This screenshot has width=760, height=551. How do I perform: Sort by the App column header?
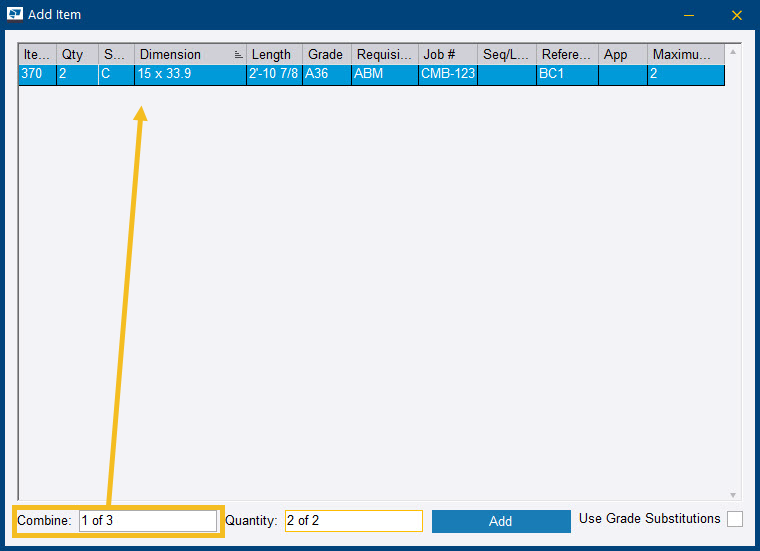[x=623, y=54]
